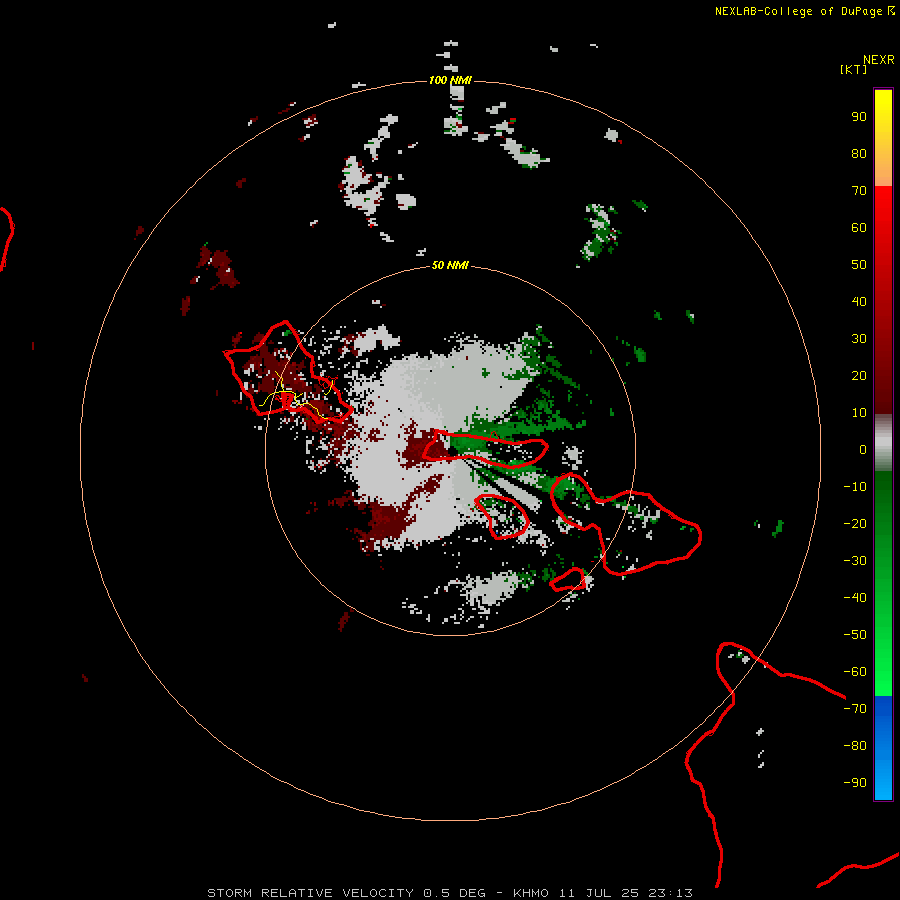
Task: Pick the bright red segment of the color bar
Action: [883, 300]
